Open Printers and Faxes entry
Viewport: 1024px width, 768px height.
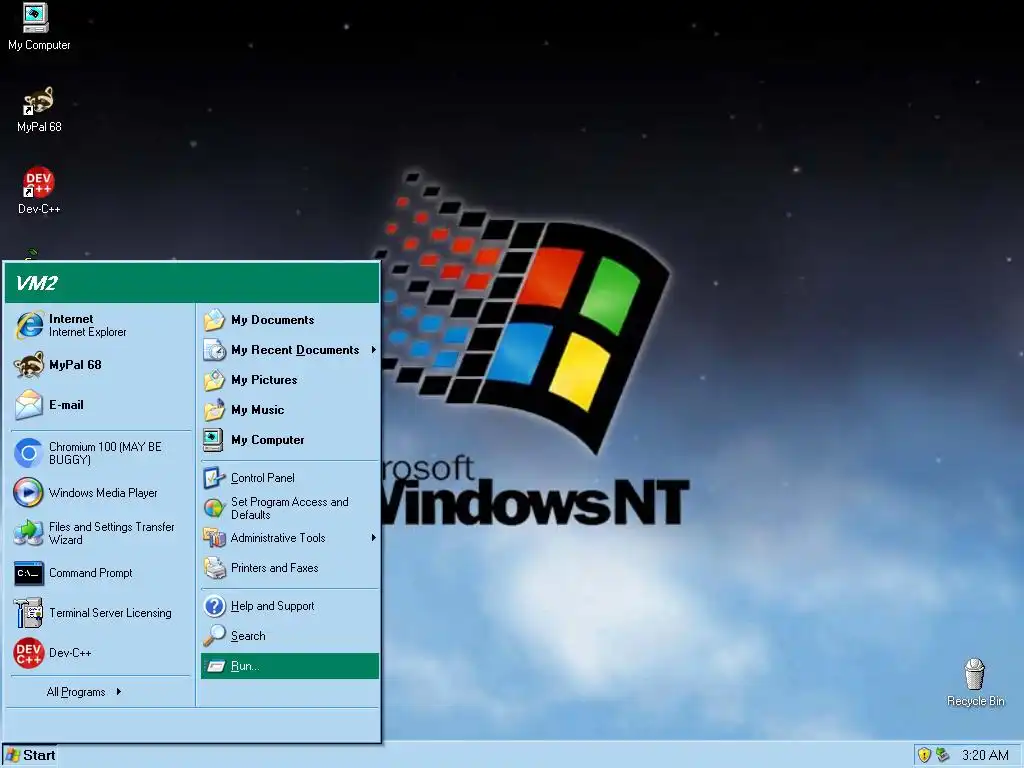[290, 568]
